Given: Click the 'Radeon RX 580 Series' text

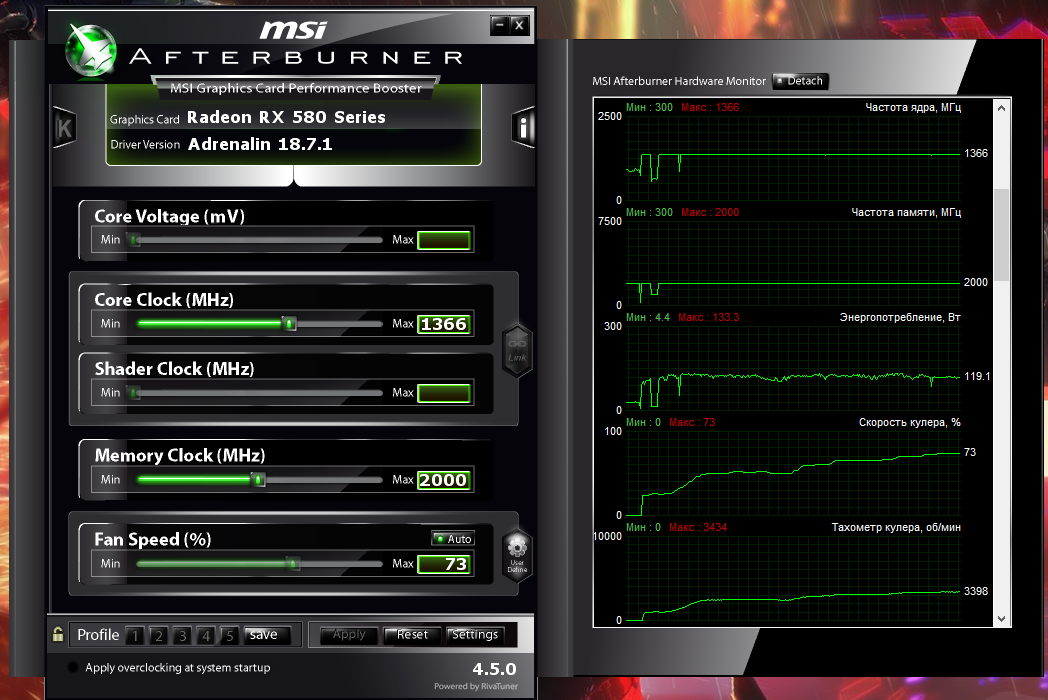Looking at the screenshot, I should tap(286, 117).
